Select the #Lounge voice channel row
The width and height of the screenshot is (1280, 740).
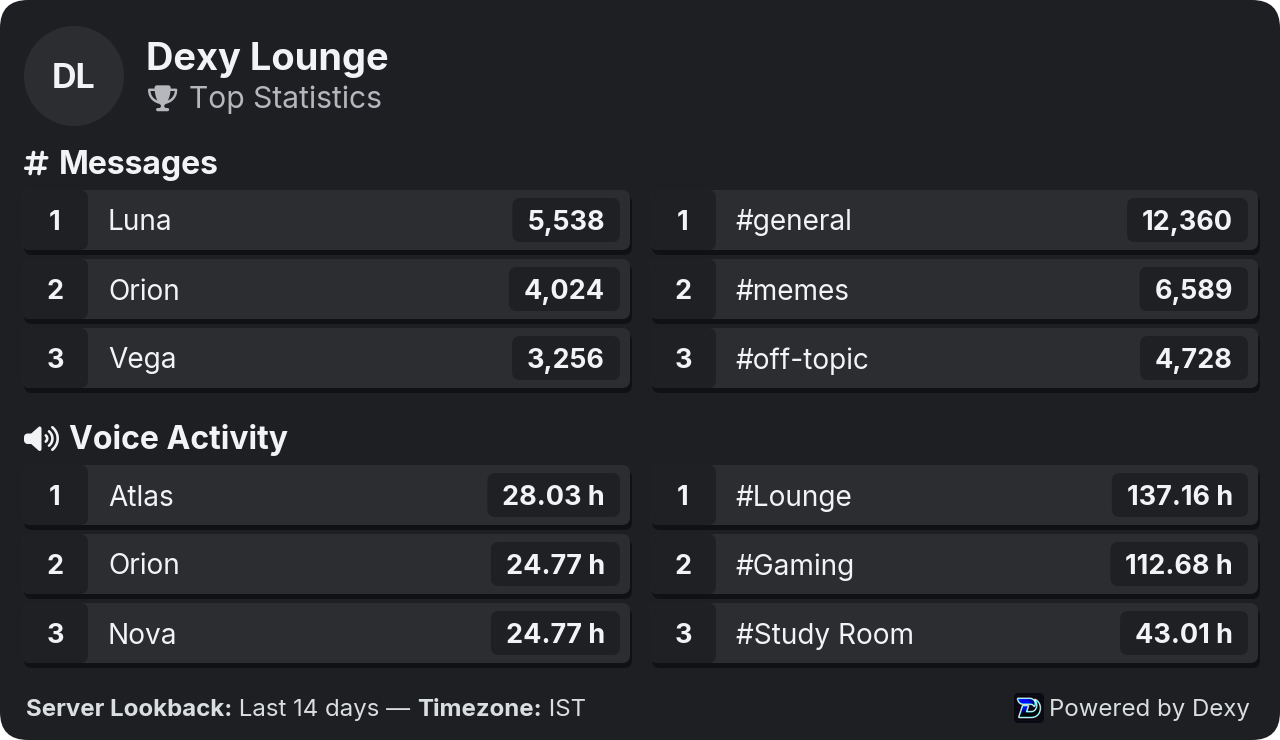pyautogui.click(x=955, y=495)
